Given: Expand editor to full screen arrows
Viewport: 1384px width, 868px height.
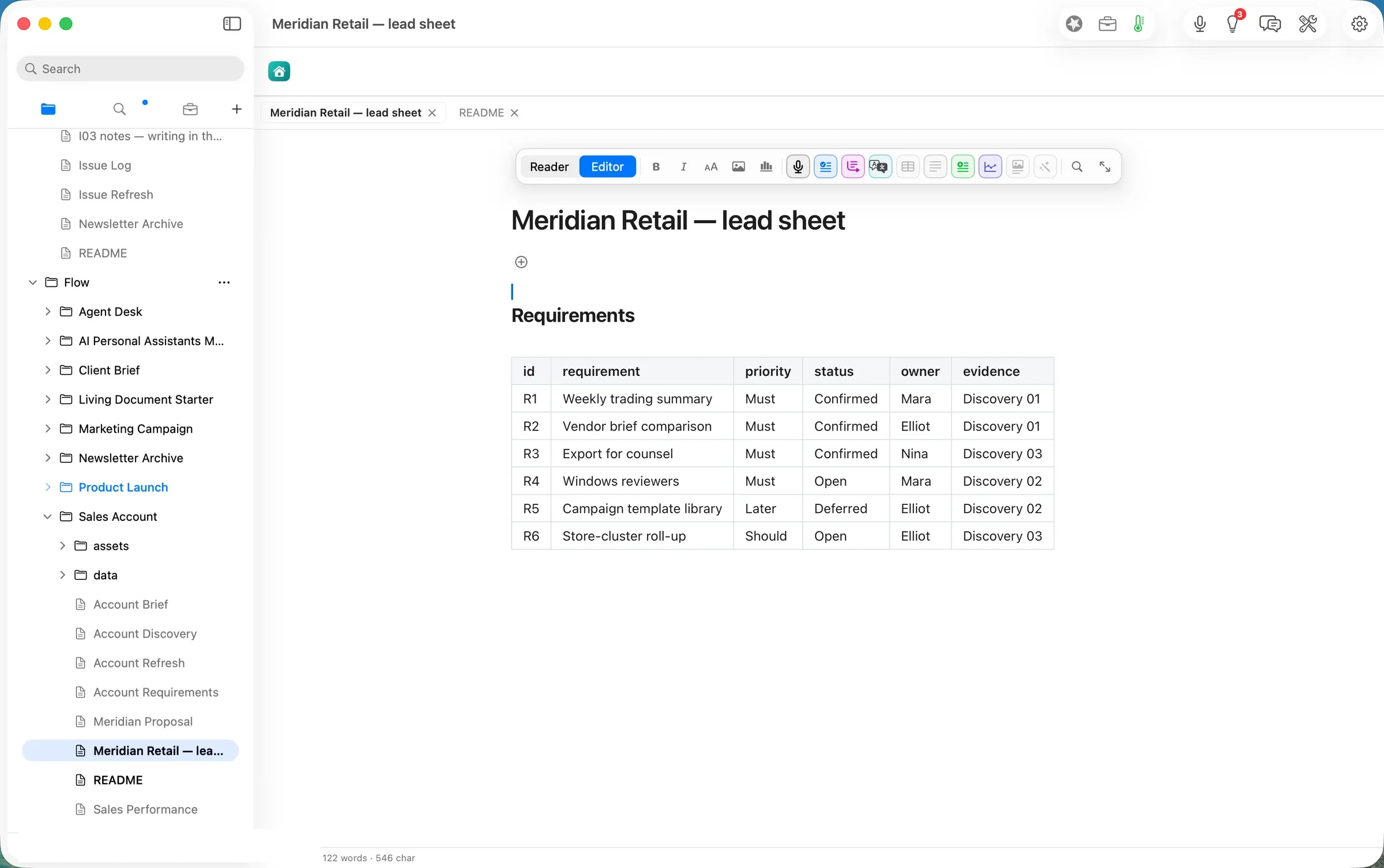Looking at the screenshot, I should [x=1105, y=167].
